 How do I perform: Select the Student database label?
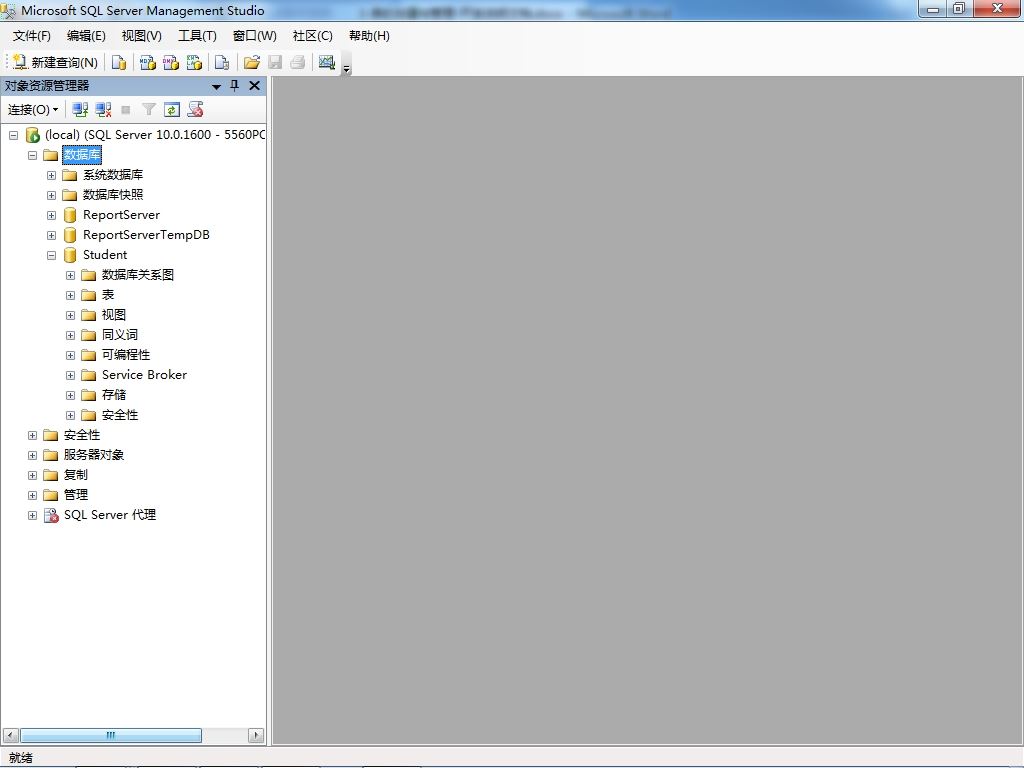[105, 255]
